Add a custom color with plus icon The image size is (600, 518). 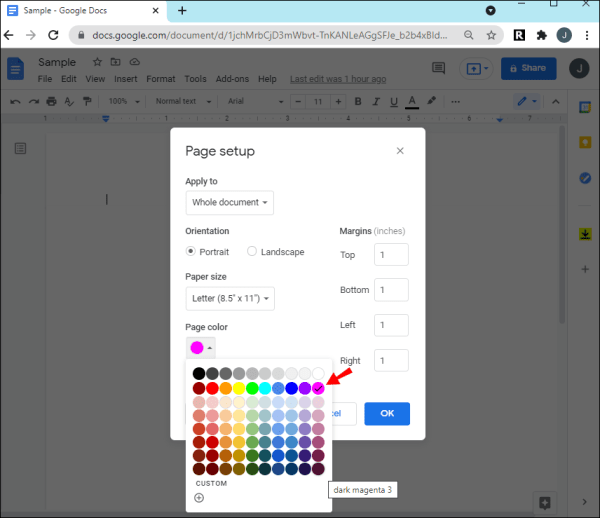(199, 498)
